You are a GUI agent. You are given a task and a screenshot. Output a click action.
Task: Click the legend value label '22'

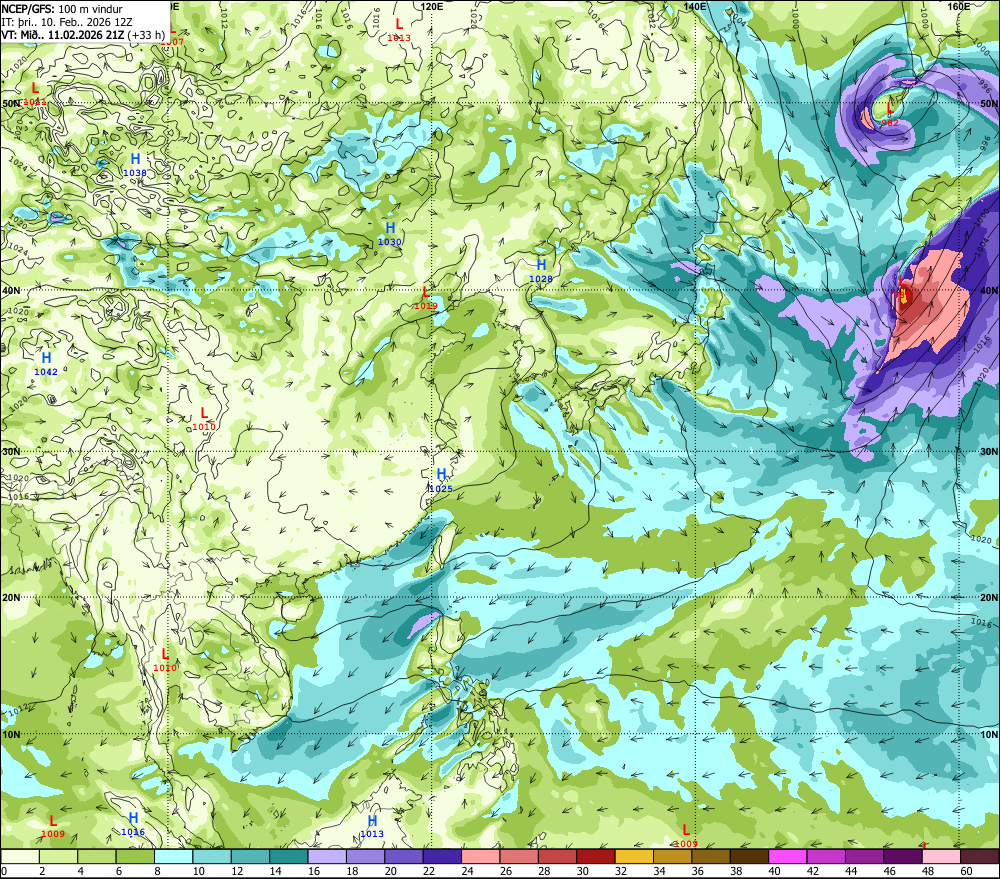coord(429,871)
